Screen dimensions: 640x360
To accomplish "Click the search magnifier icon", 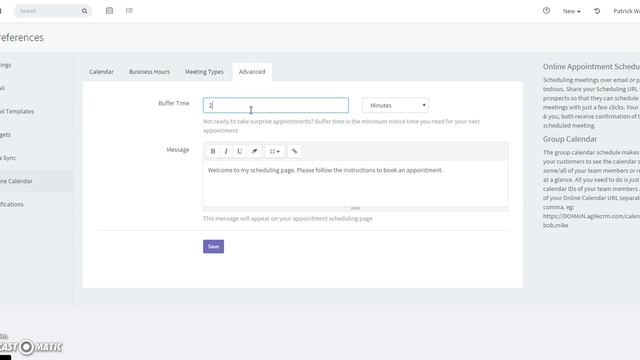I will tap(84, 11).
